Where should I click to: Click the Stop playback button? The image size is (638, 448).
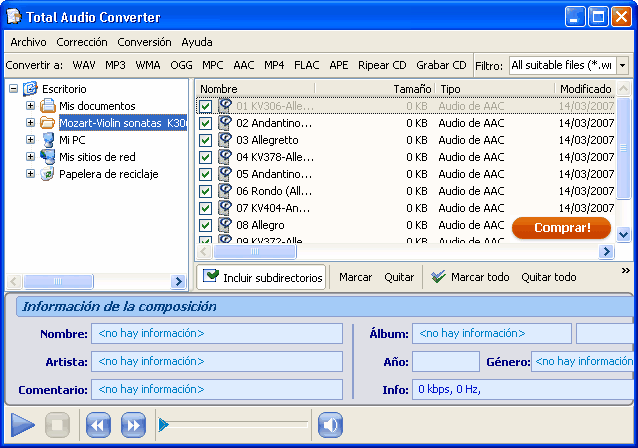(57, 425)
